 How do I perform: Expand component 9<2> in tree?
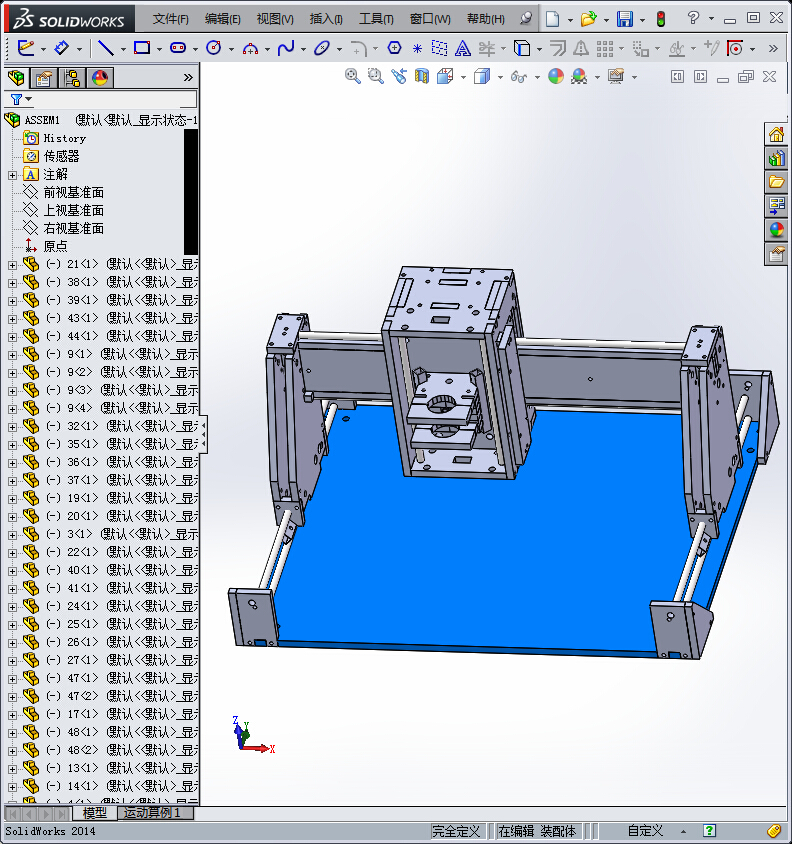pyautogui.click(x=12, y=373)
